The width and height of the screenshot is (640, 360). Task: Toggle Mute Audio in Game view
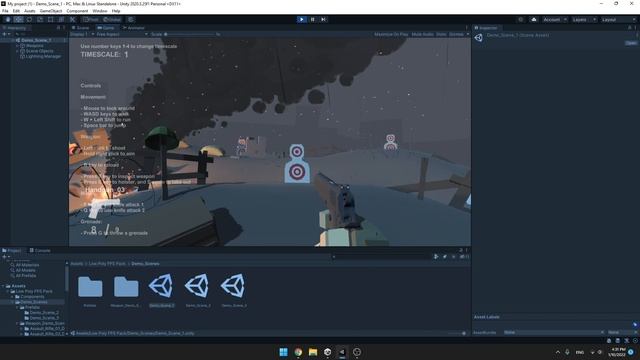pyautogui.click(x=422, y=34)
